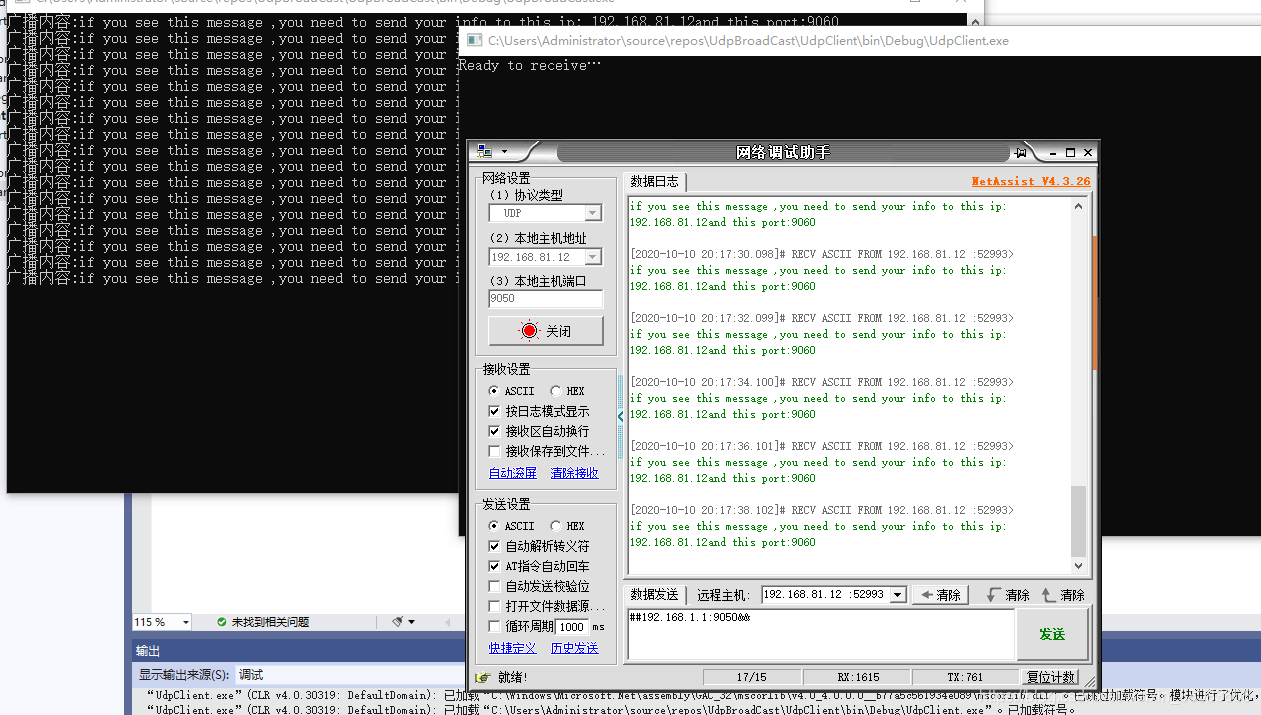1261x715 pixels.
Task: Click the green 发送 send button
Action: pyautogui.click(x=1052, y=634)
